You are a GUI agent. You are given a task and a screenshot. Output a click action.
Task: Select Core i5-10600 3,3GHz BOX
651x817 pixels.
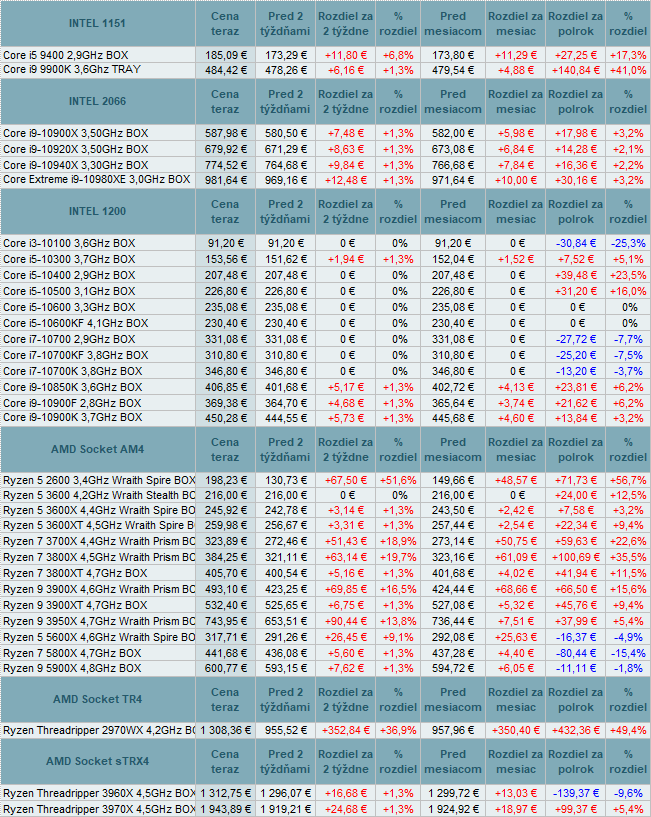[69, 307]
